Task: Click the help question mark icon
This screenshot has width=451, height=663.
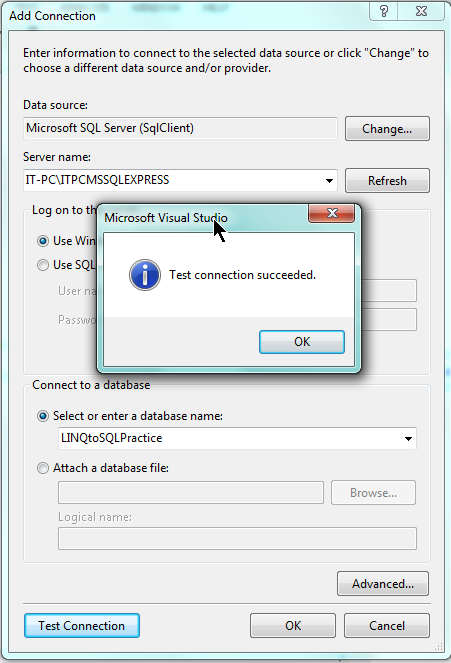Action: [x=384, y=11]
